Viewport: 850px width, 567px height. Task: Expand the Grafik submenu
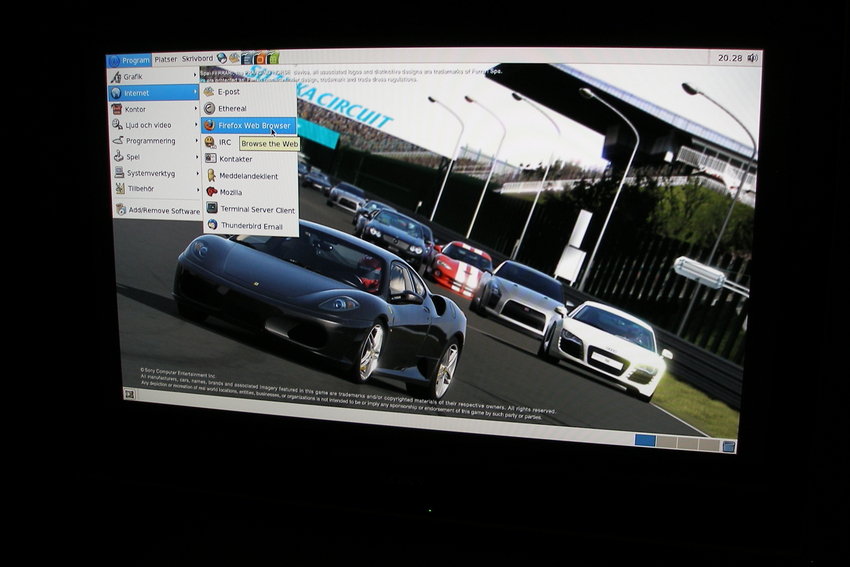click(x=154, y=77)
